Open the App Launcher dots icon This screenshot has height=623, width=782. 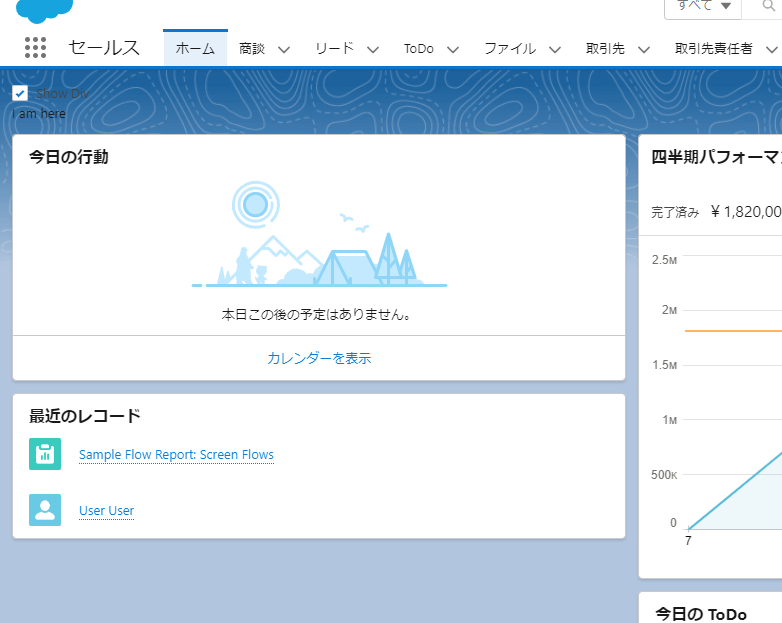[x=35, y=48]
